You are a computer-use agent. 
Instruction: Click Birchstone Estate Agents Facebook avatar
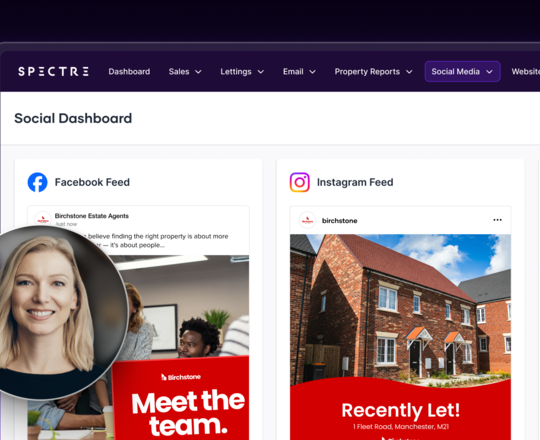click(43, 219)
